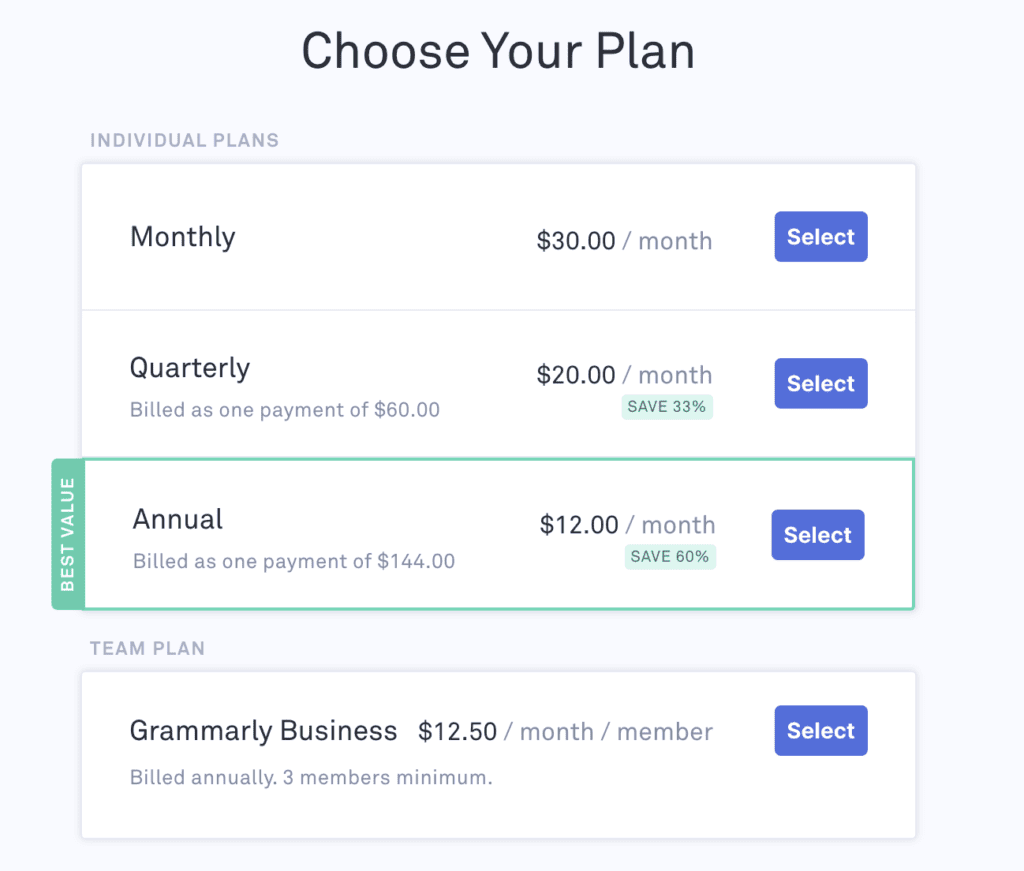The height and width of the screenshot is (871, 1024).
Task: Click 'Billed as one payment of $144.00' text
Action: tap(294, 562)
